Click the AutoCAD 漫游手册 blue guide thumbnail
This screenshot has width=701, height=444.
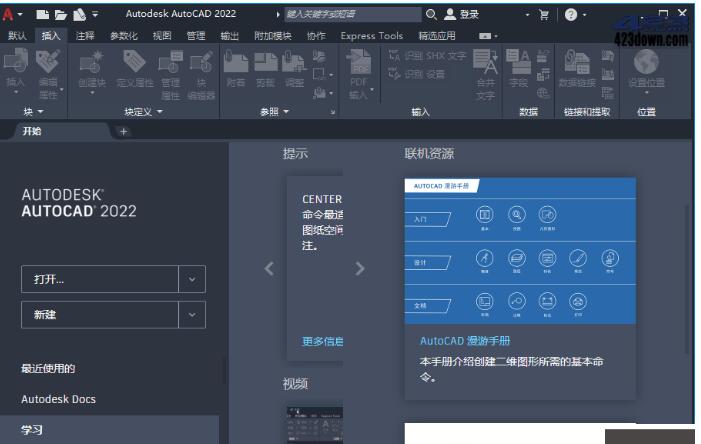[x=520, y=251]
